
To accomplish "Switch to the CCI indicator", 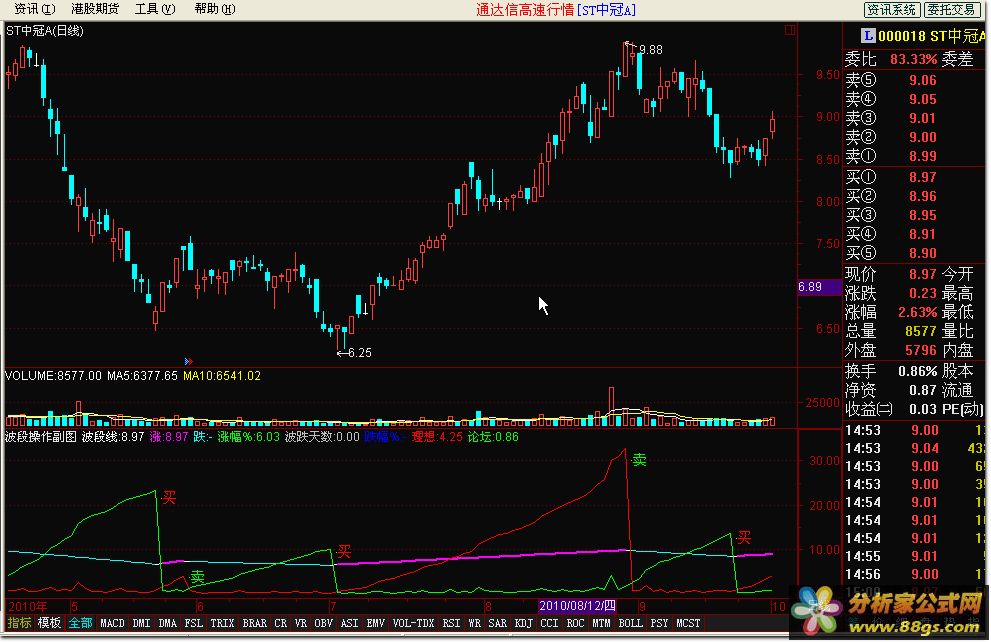I will tap(549, 623).
